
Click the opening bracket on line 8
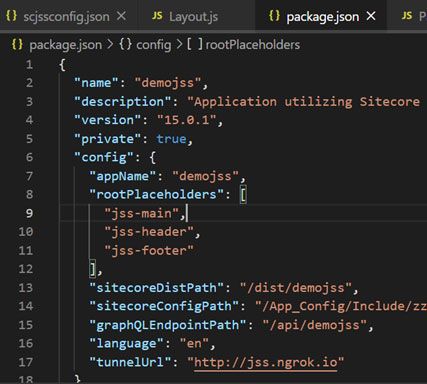tap(243, 195)
